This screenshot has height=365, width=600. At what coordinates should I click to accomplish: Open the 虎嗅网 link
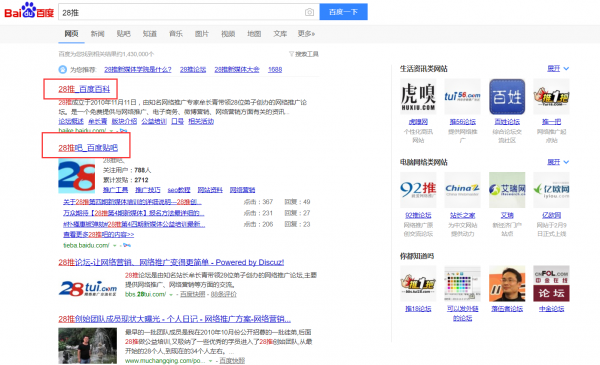click(418, 122)
